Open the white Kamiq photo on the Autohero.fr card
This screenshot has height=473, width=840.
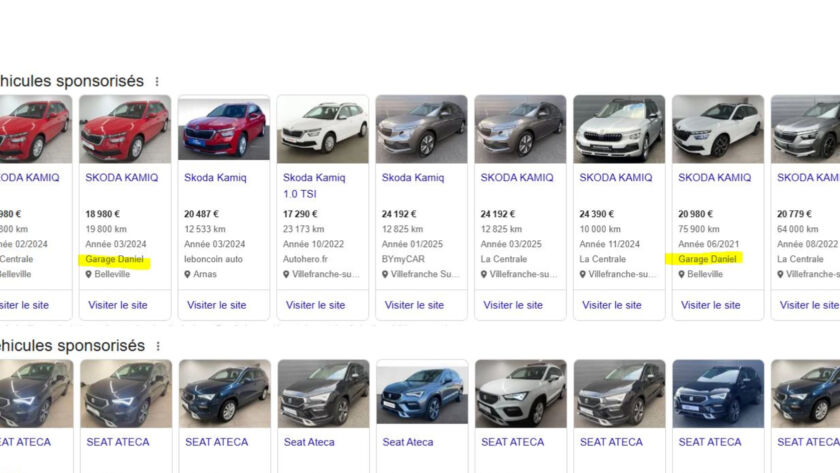pos(322,129)
